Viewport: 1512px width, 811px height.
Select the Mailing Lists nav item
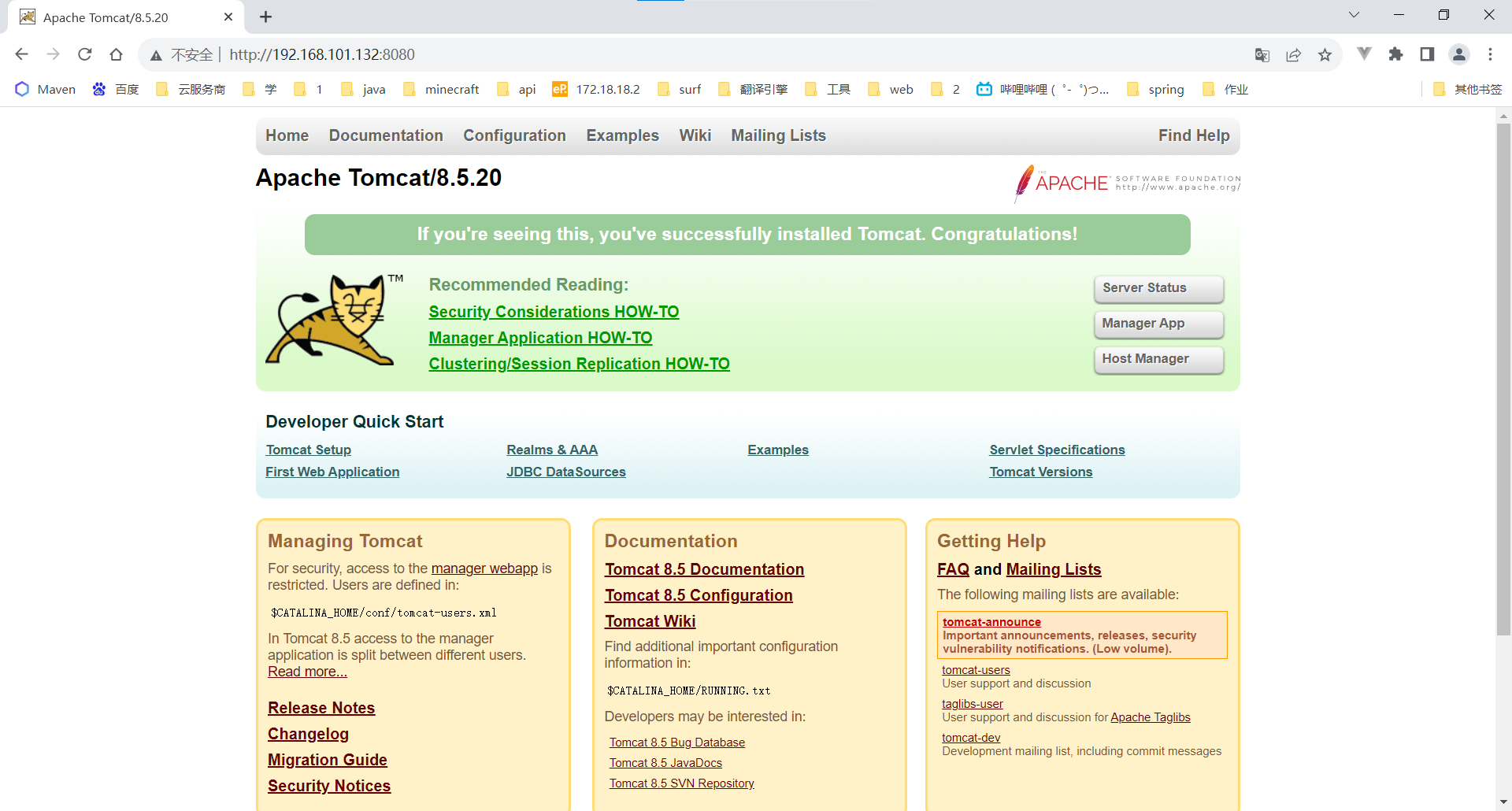(x=778, y=135)
